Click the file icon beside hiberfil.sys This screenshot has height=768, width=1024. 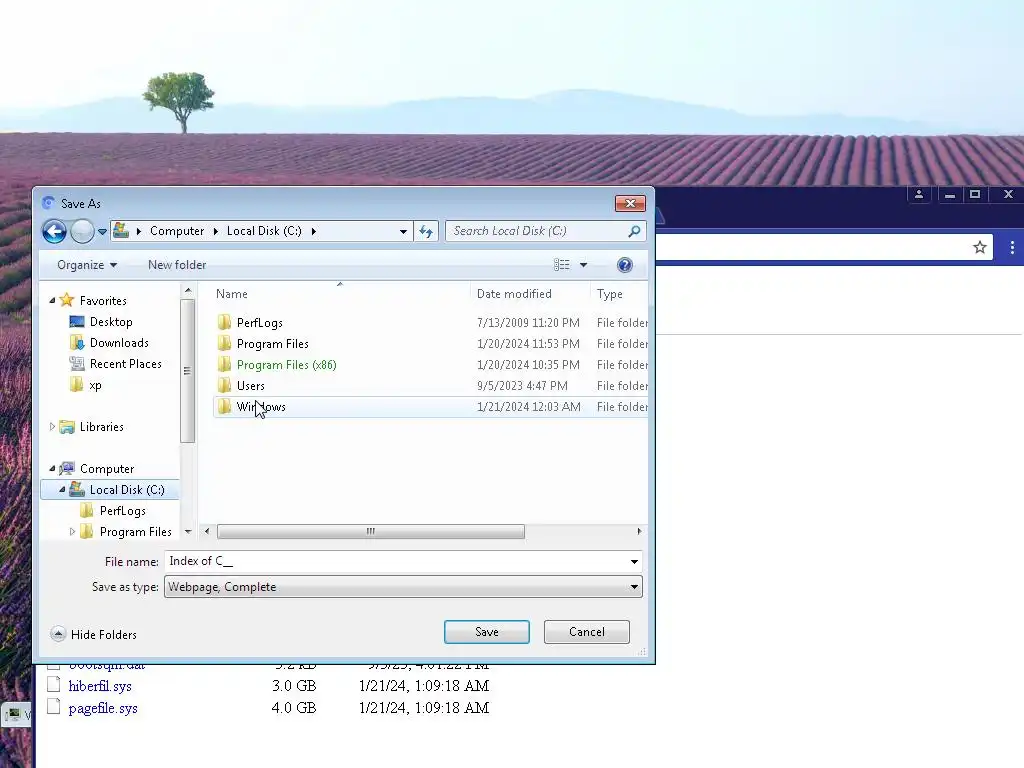(x=54, y=684)
